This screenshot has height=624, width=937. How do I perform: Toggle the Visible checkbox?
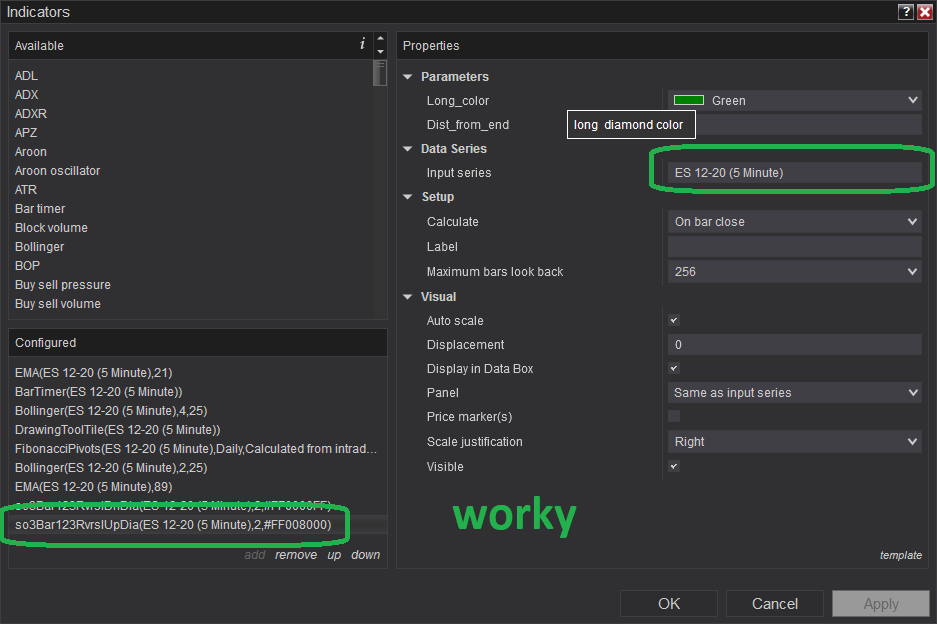pyautogui.click(x=674, y=466)
